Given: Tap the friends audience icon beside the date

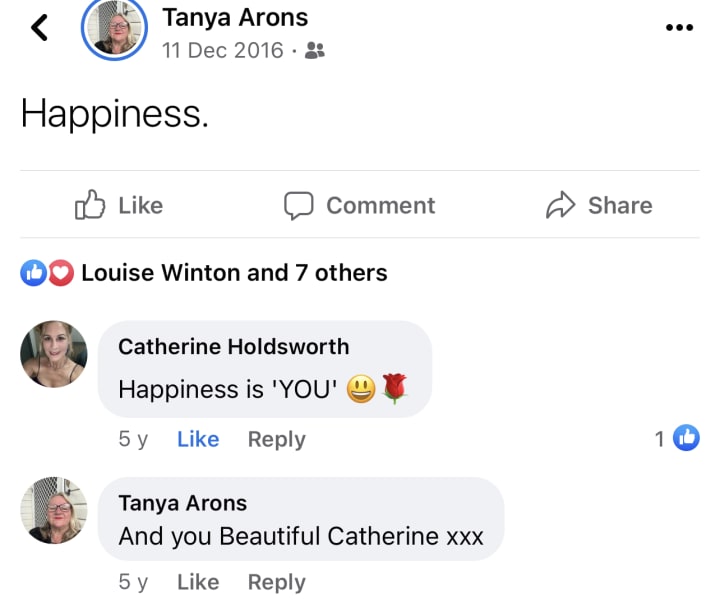Looking at the screenshot, I should pos(314,51).
